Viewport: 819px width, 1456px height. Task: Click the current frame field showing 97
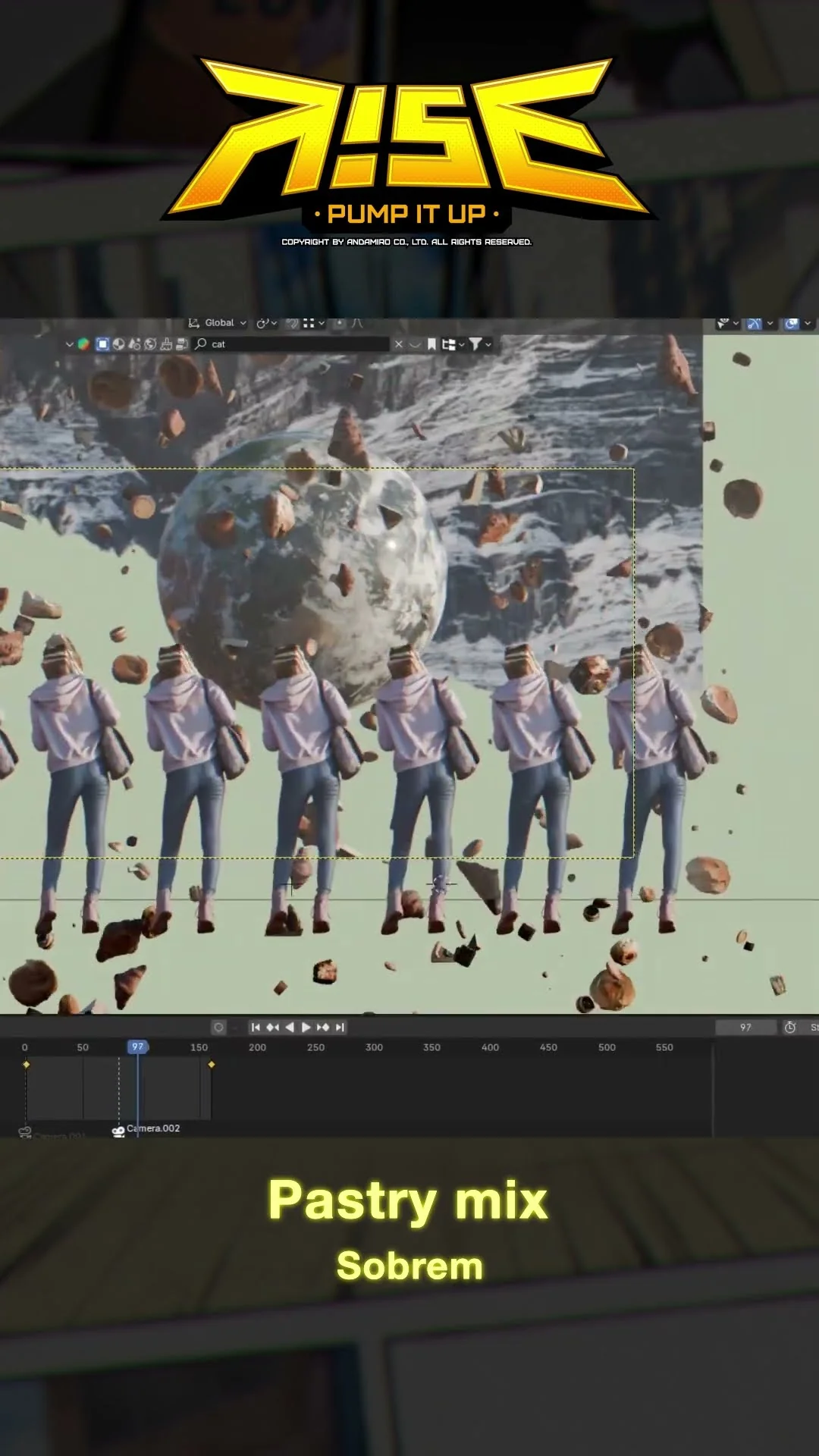pos(746,1027)
